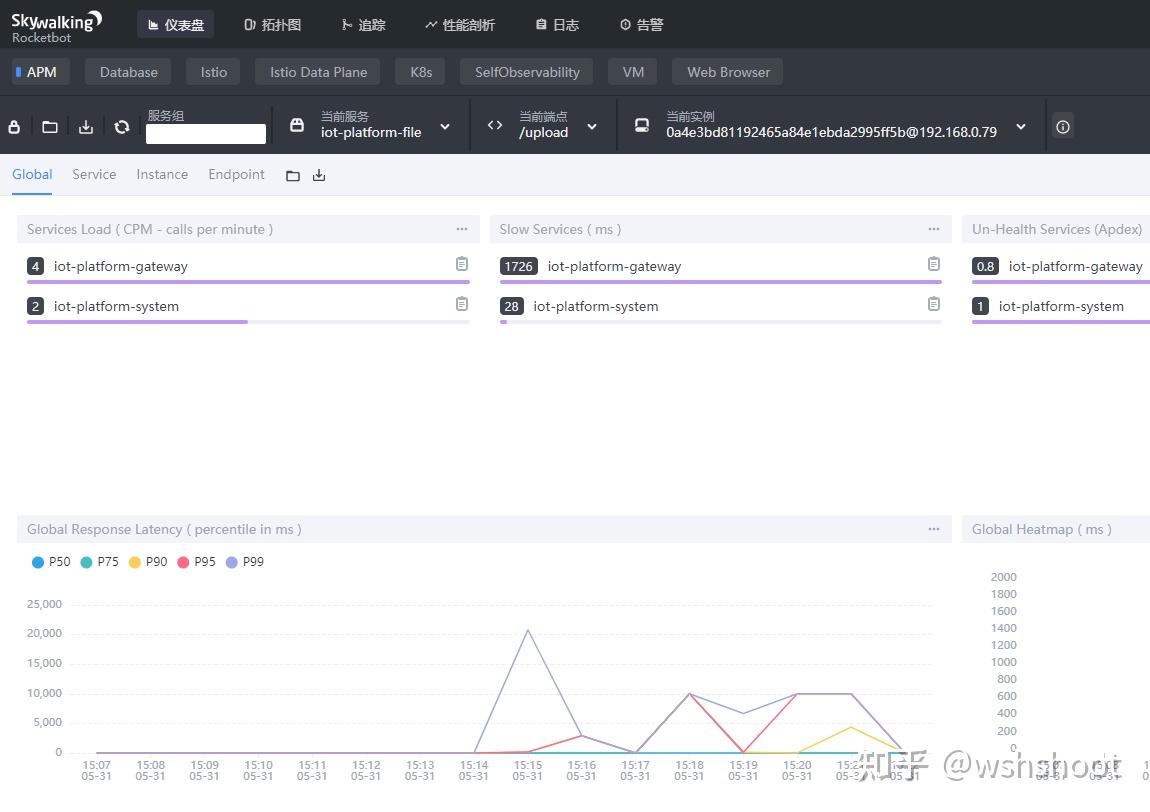
Task: Expand the current endpoint /upload dropdown
Action: 592,127
